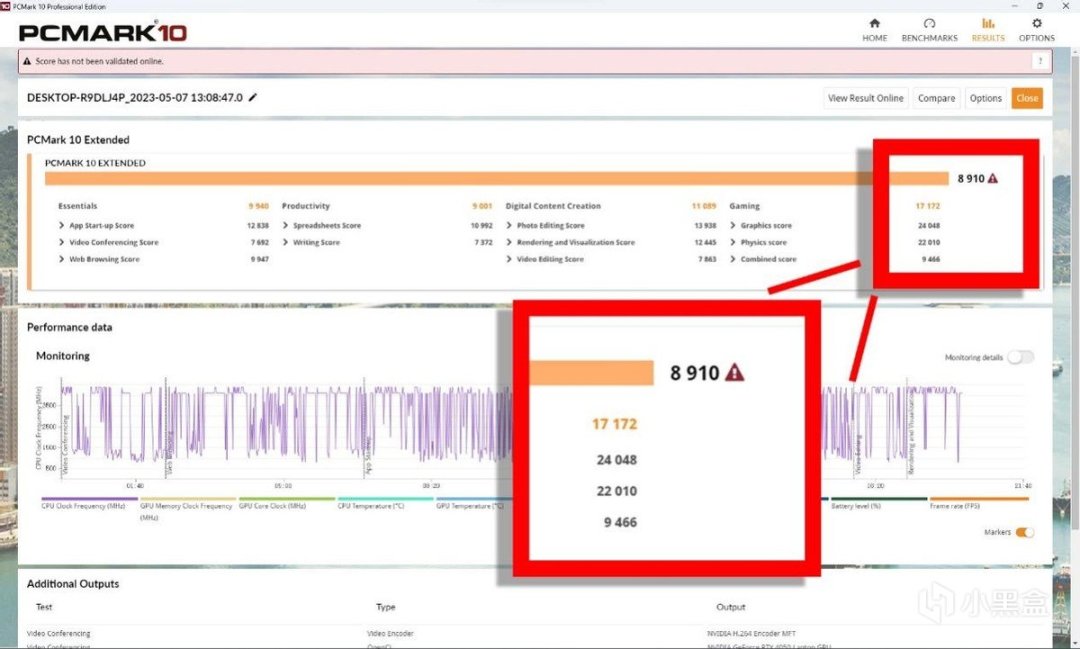Click the Video Conferencing marker in chart
Screen dimensions: 1080x649
pyautogui.click(x=65, y=444)
